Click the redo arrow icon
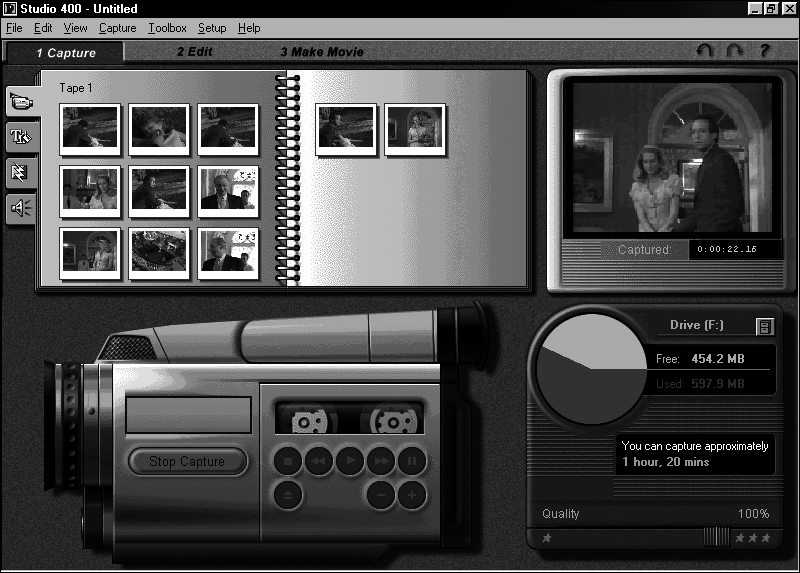 coord(735,51)
